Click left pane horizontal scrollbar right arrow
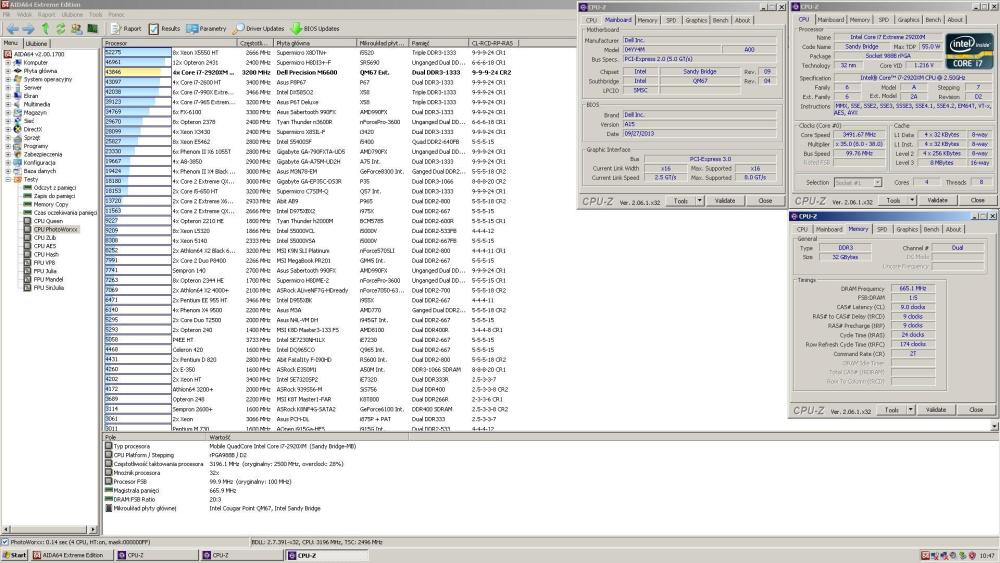 point(93,529)
